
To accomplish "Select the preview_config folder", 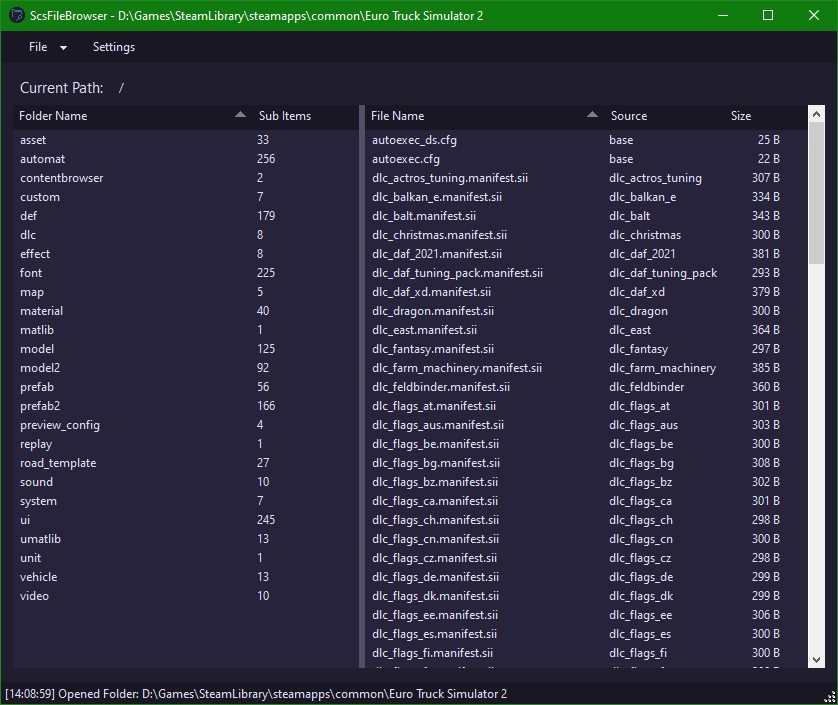I will coord(186,425).
